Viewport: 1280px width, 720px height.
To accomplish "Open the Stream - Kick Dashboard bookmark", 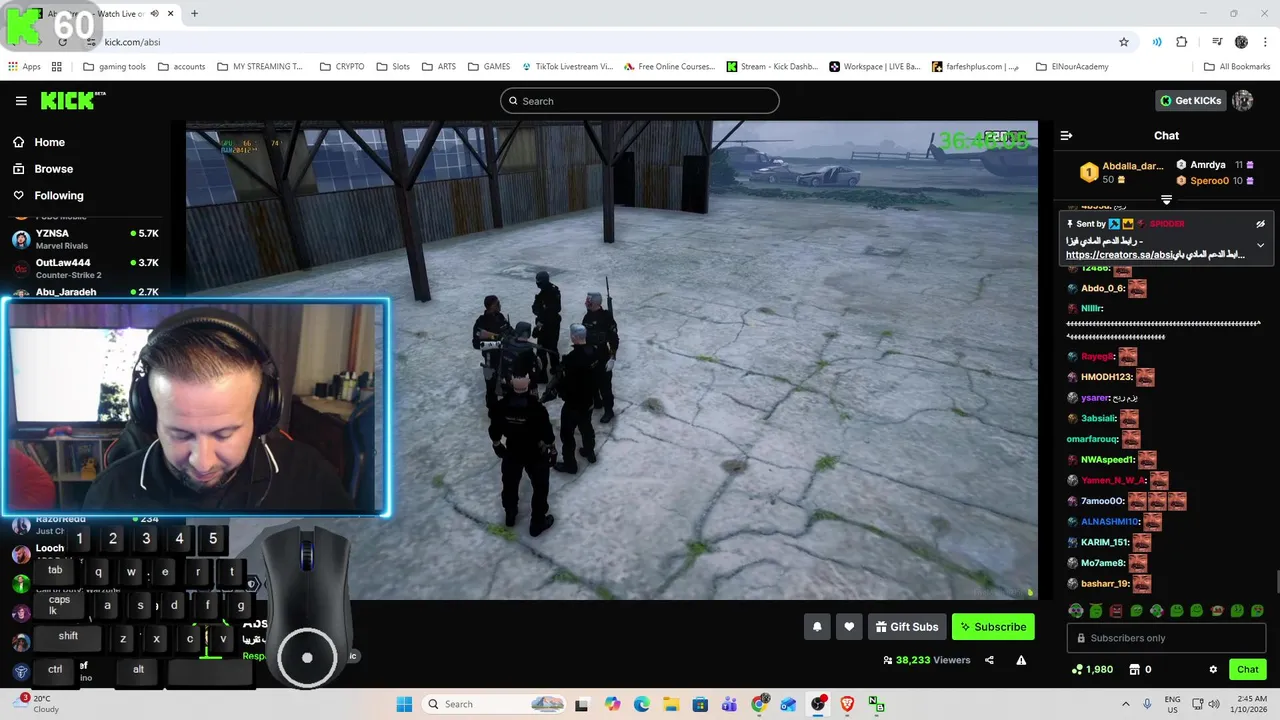I will tap(772, 67).
